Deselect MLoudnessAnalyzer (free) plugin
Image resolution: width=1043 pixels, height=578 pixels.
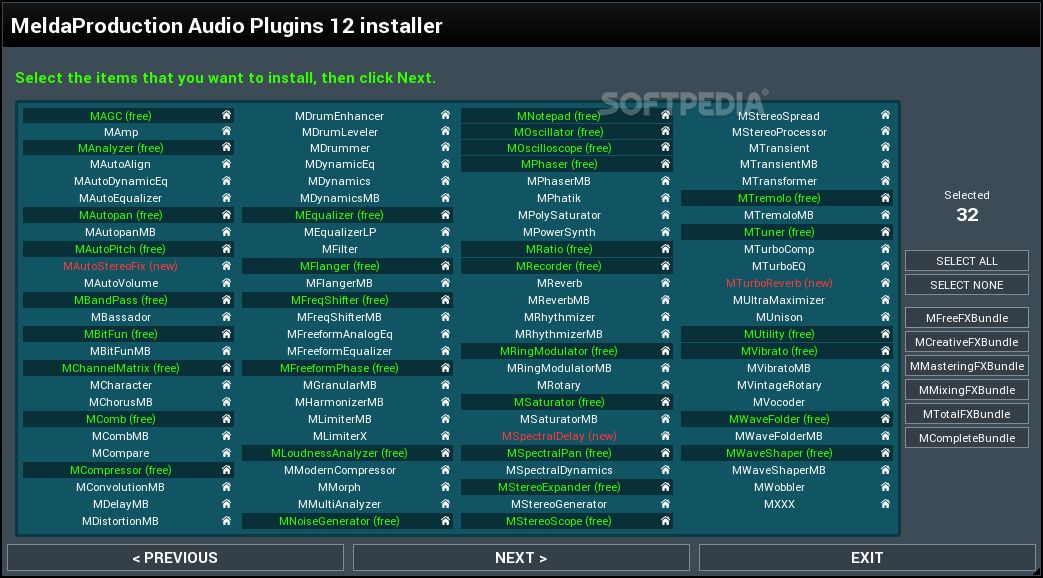[x=340, y=454]
